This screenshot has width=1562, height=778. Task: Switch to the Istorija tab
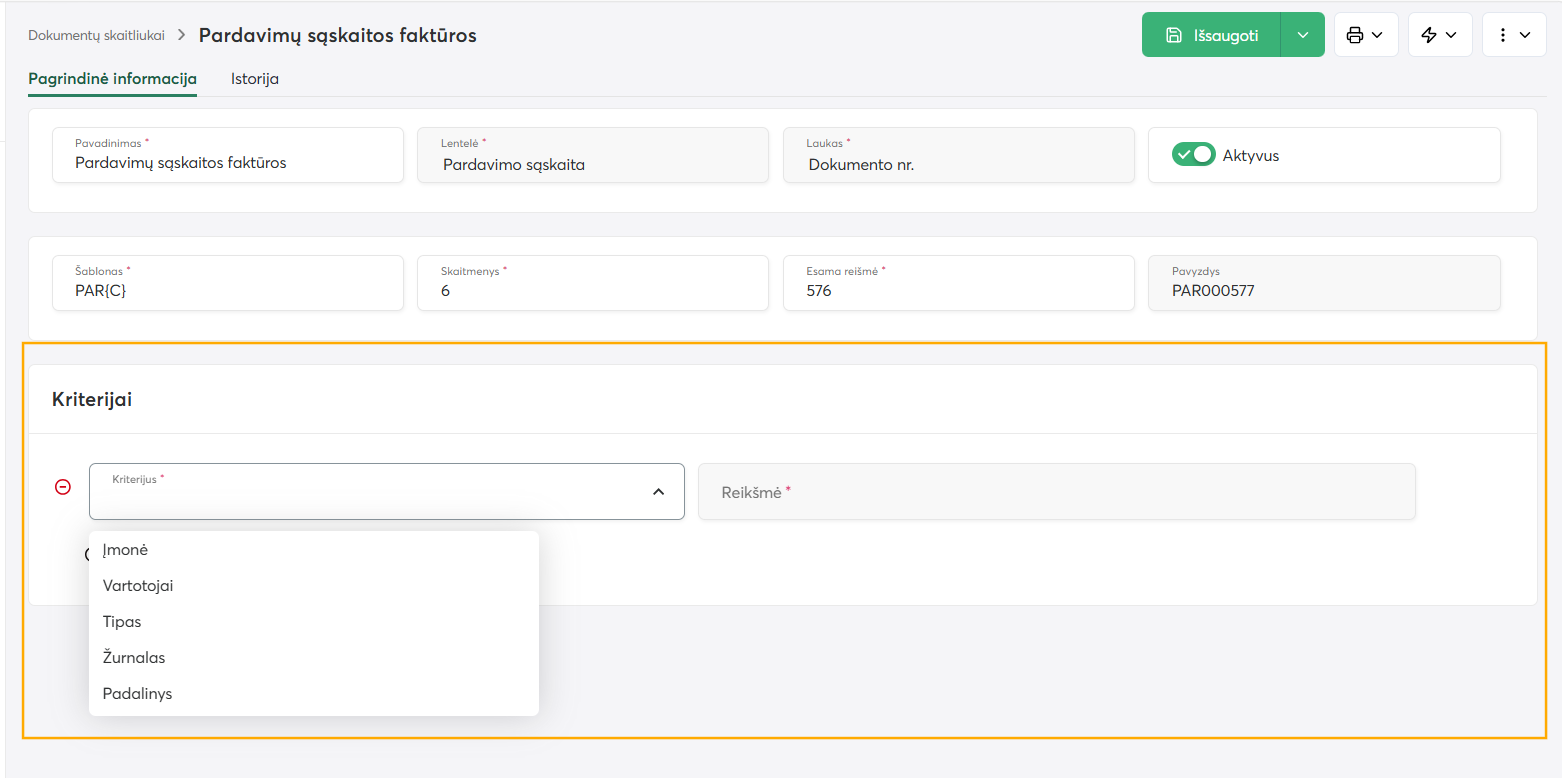point(255,79)
